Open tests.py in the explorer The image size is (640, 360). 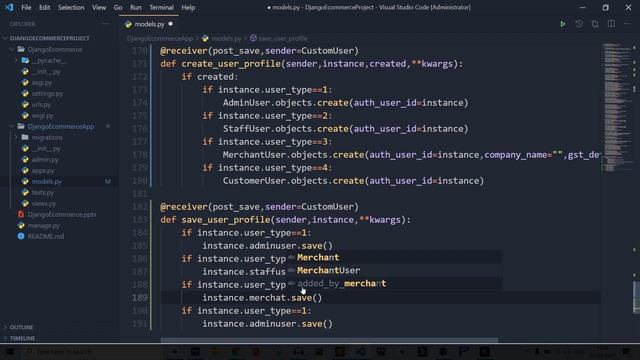click(42, 193)
